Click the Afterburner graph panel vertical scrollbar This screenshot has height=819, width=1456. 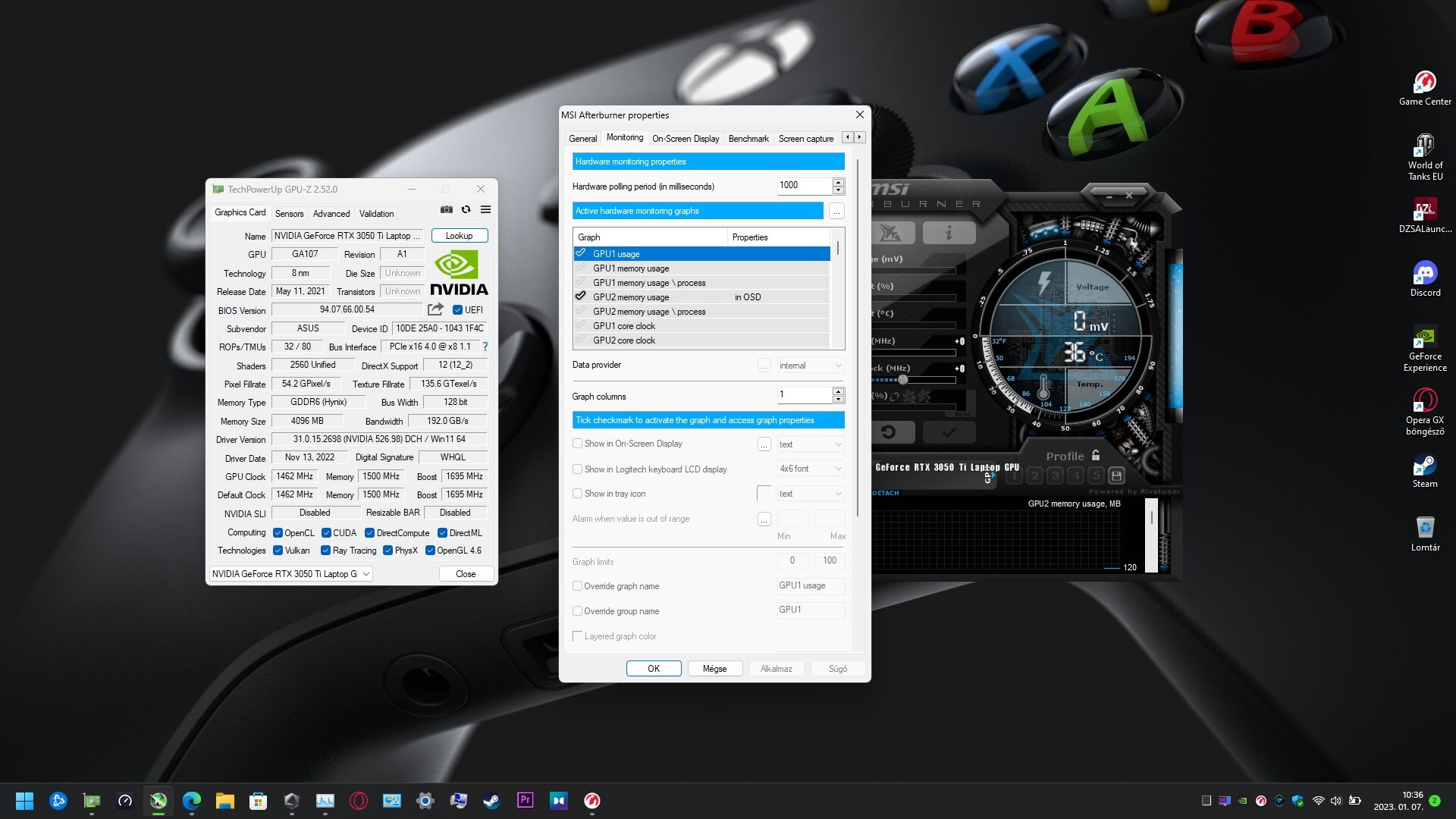1151,535
